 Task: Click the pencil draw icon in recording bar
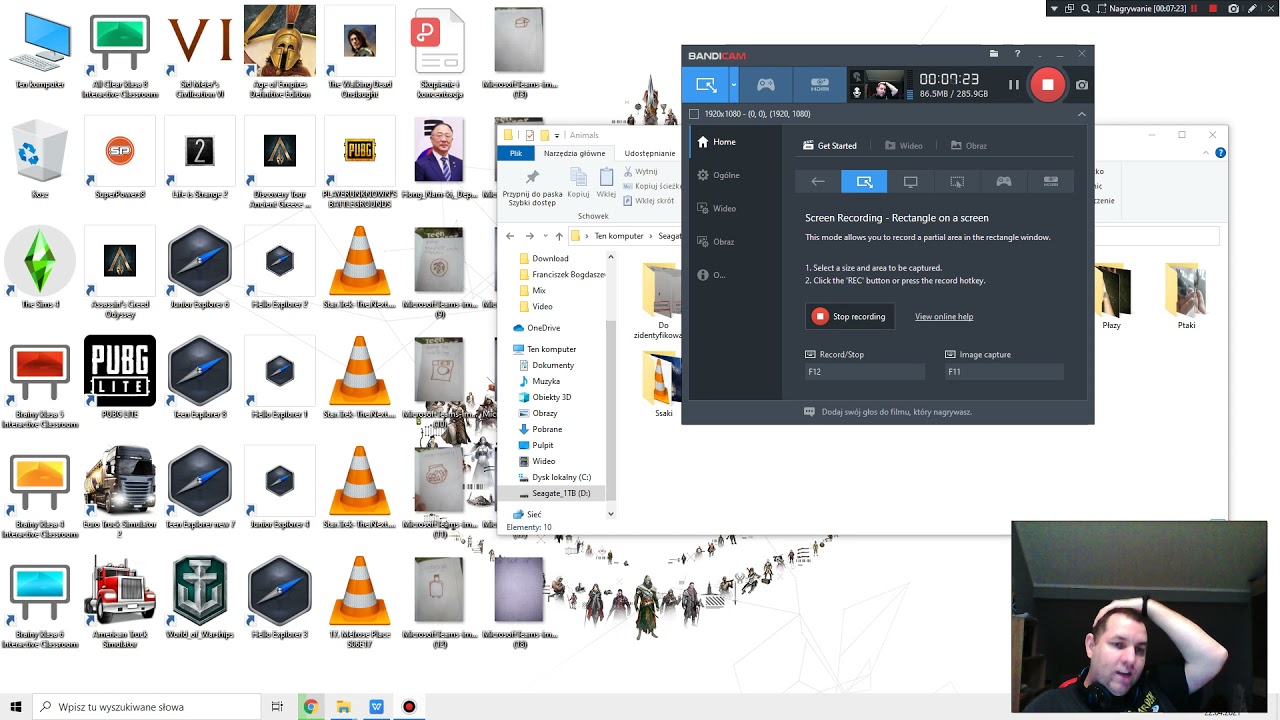[x=1252, y=8]
